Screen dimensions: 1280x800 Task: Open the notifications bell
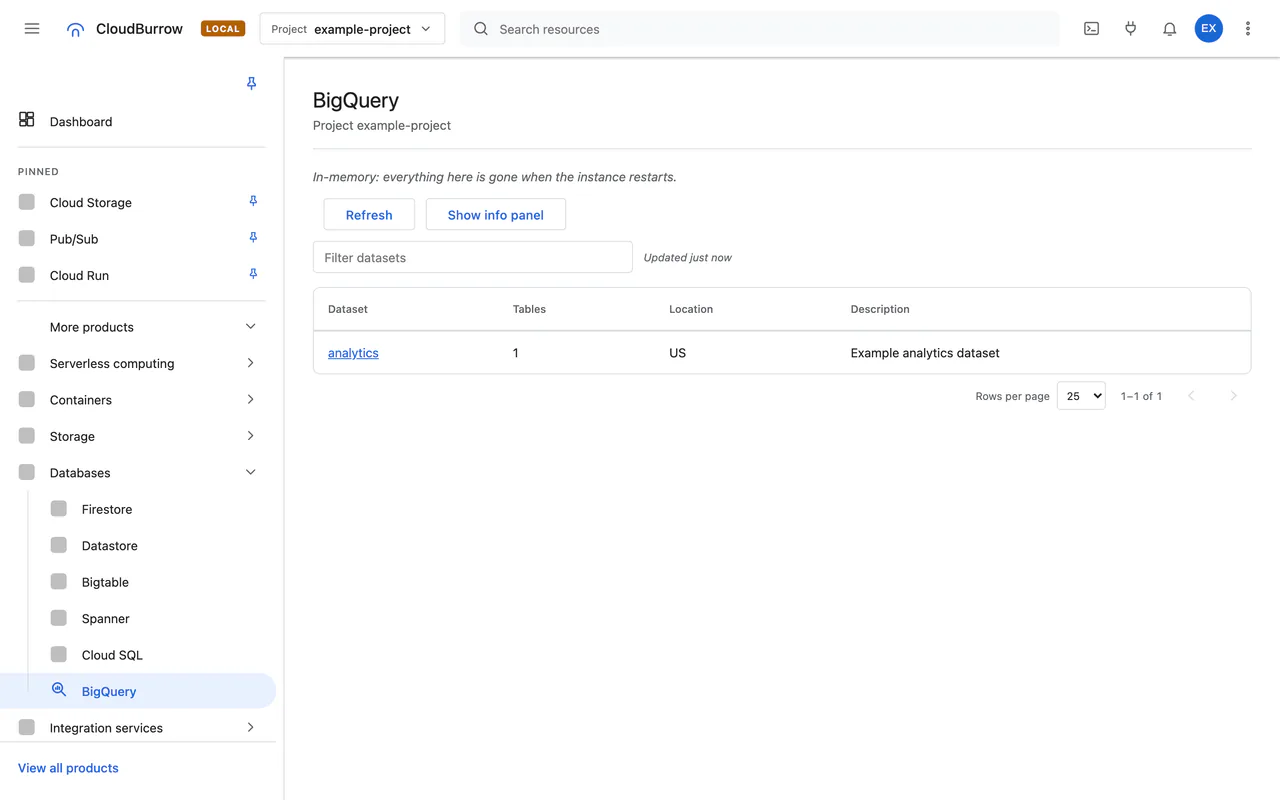1169,29
